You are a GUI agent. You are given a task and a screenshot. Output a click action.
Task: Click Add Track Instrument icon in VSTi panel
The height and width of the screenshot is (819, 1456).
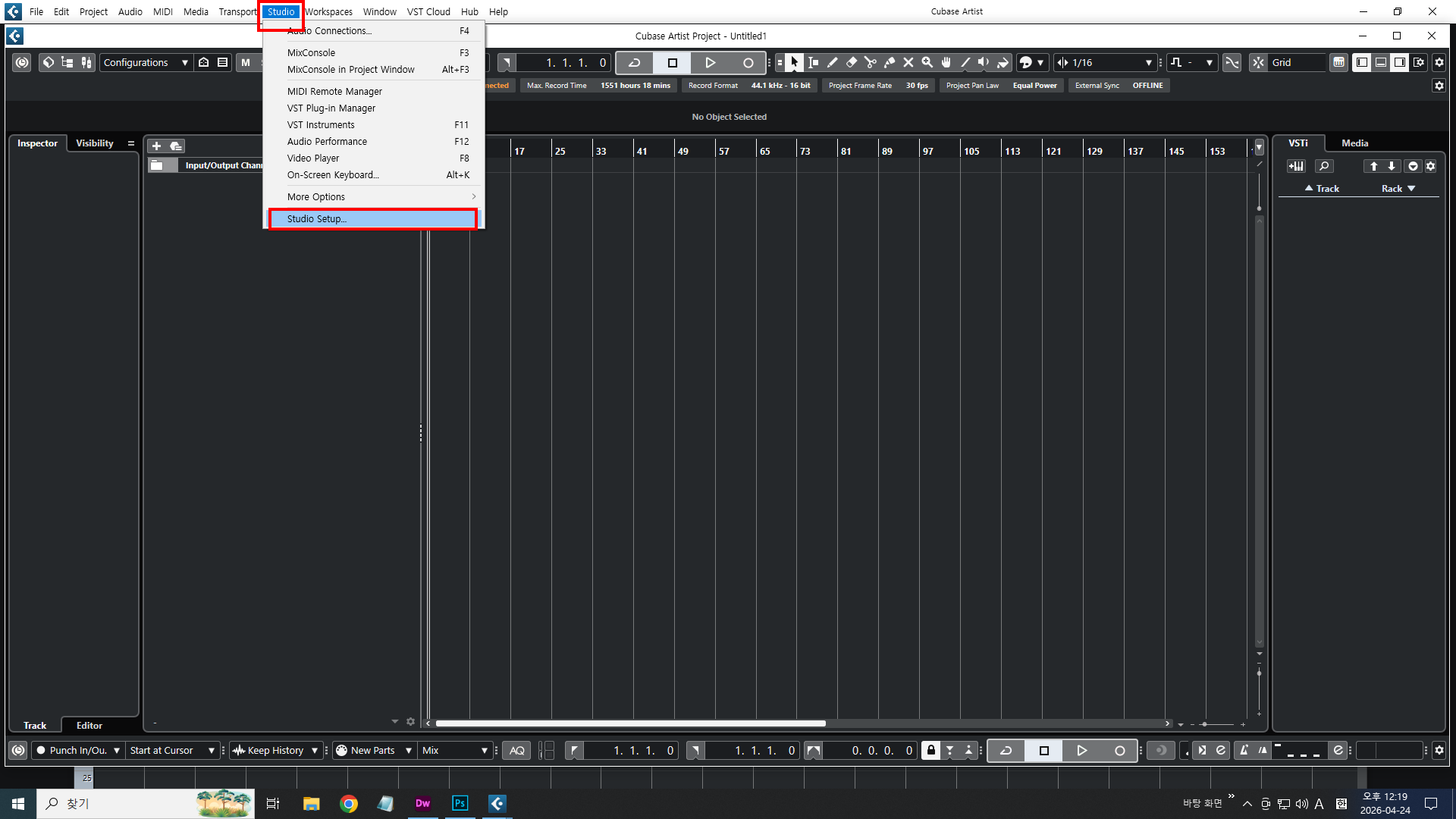point(1296,166)
